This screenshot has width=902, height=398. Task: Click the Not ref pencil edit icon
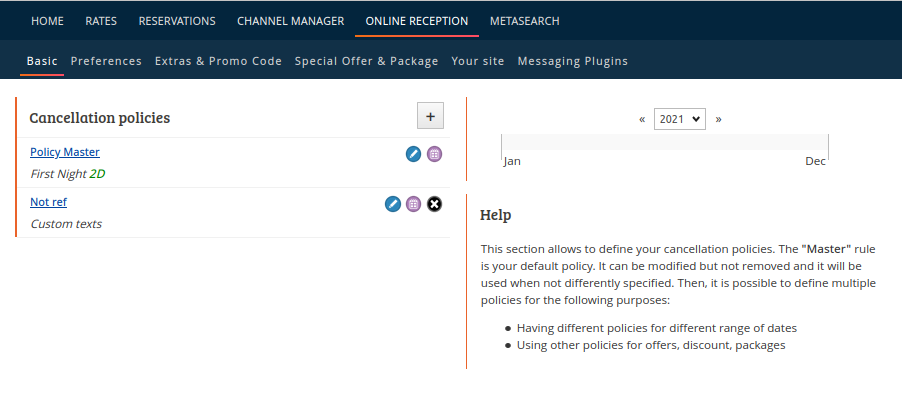click(392, 204)
